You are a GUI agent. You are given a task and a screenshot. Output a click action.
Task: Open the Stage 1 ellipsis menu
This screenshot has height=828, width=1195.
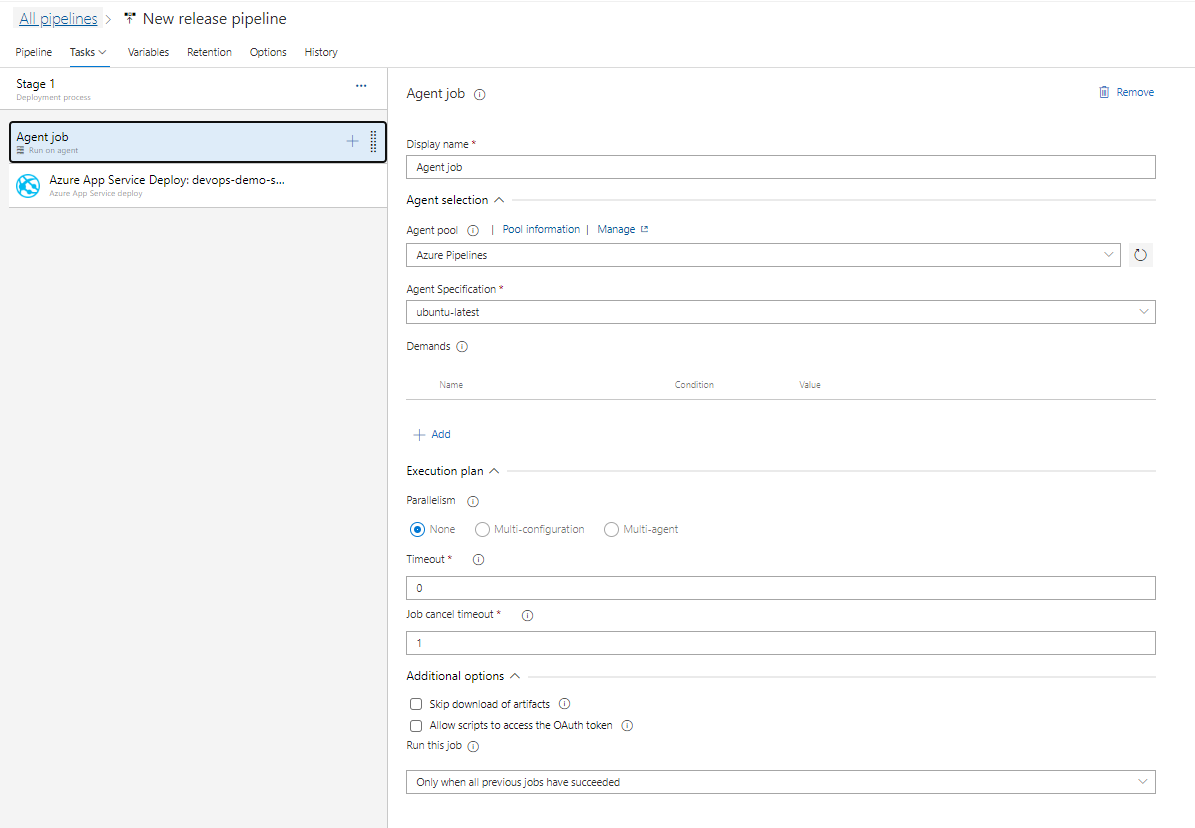(x=361, y=85)
